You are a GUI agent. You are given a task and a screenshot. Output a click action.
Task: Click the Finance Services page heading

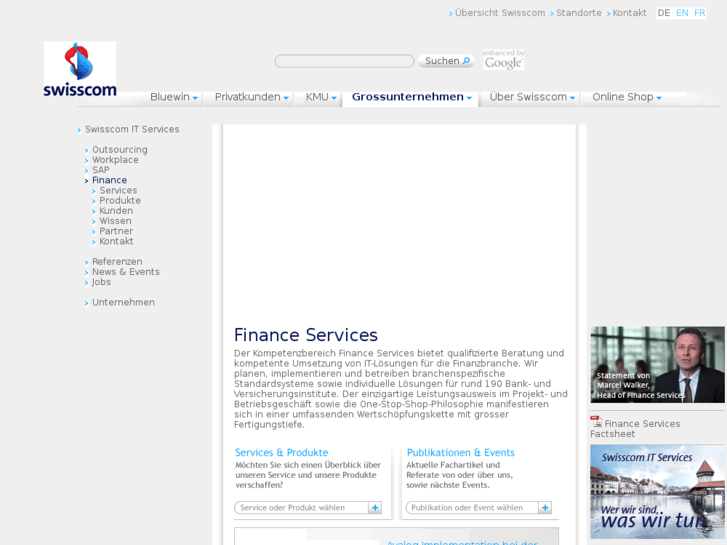306,335
